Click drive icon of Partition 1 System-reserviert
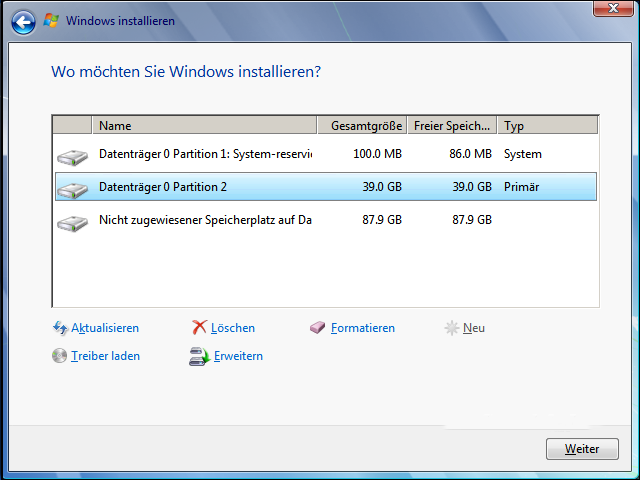 click(x=72, y=157)
